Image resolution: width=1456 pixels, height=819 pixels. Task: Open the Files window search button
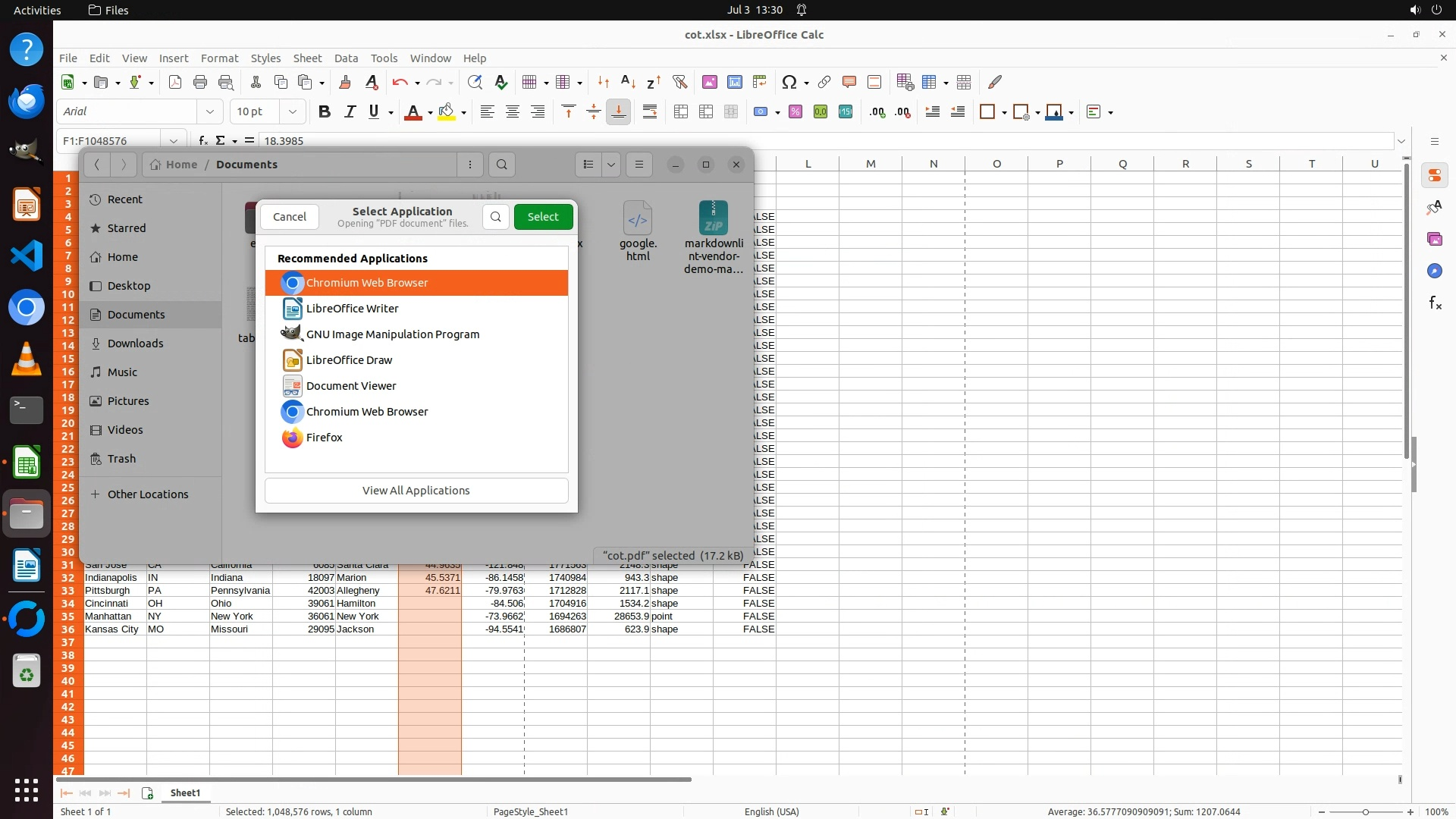point(501,165)
